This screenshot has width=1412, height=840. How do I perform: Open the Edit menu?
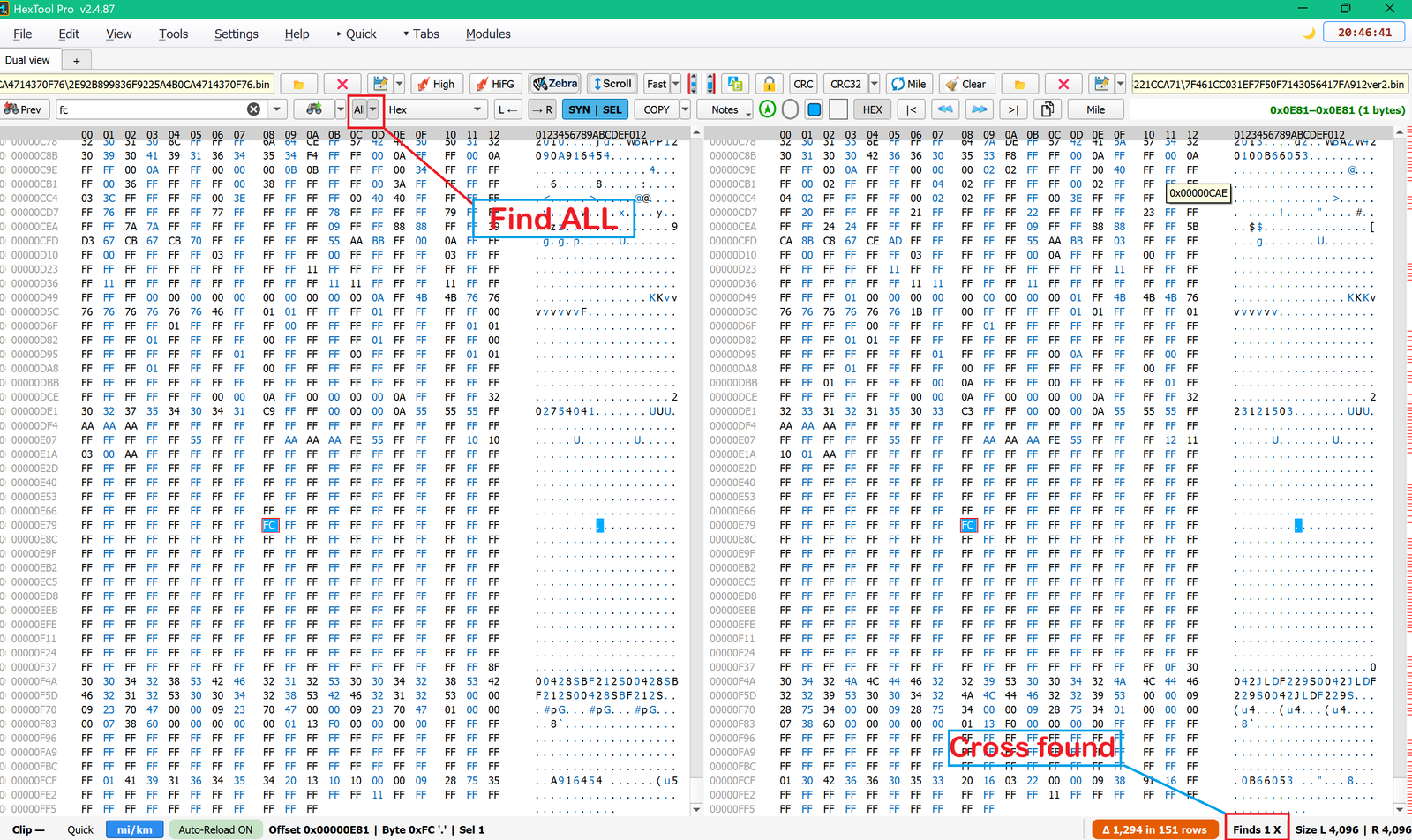click(69, 34)
